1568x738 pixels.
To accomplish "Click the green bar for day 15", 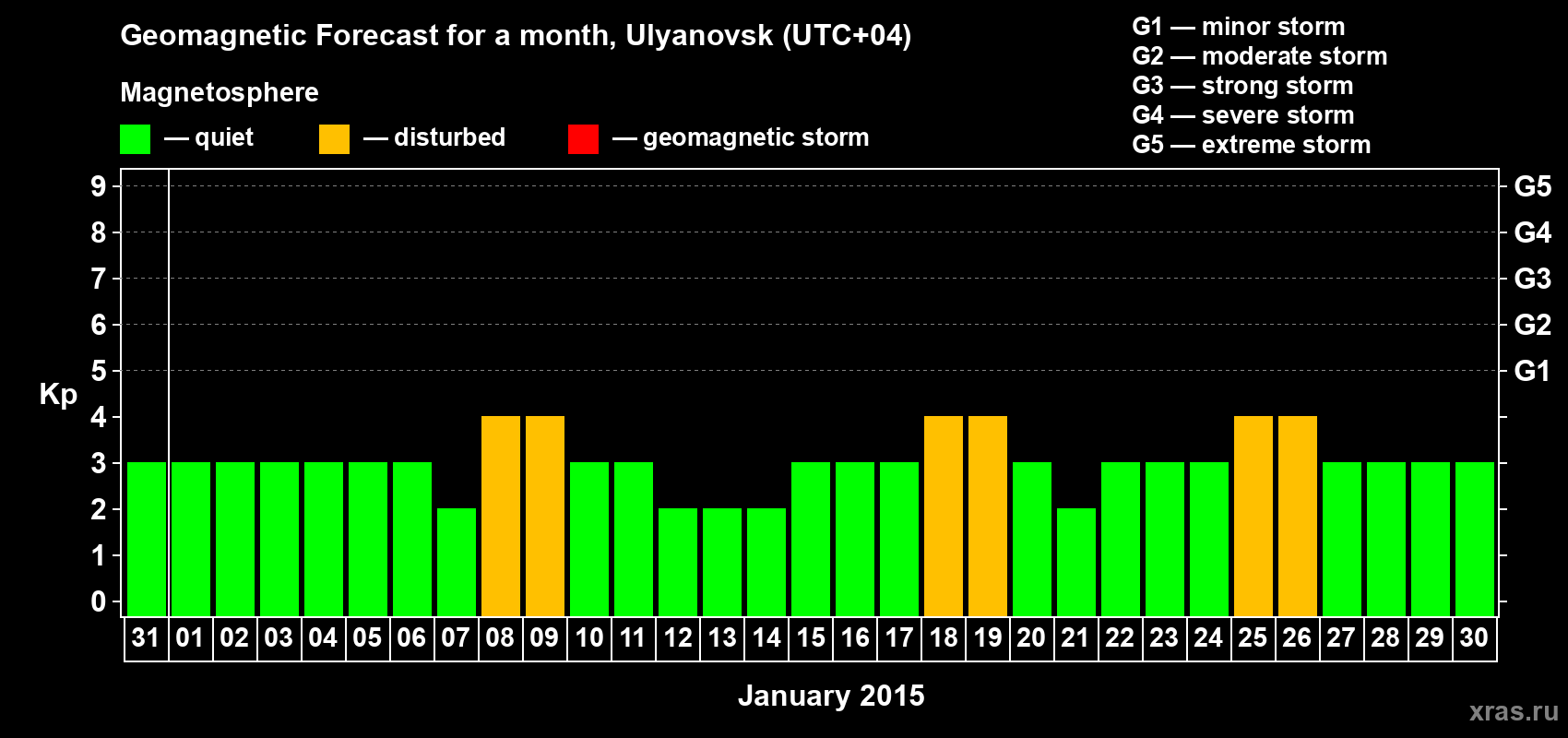I will pyautogui.click(x=811, y=539).
